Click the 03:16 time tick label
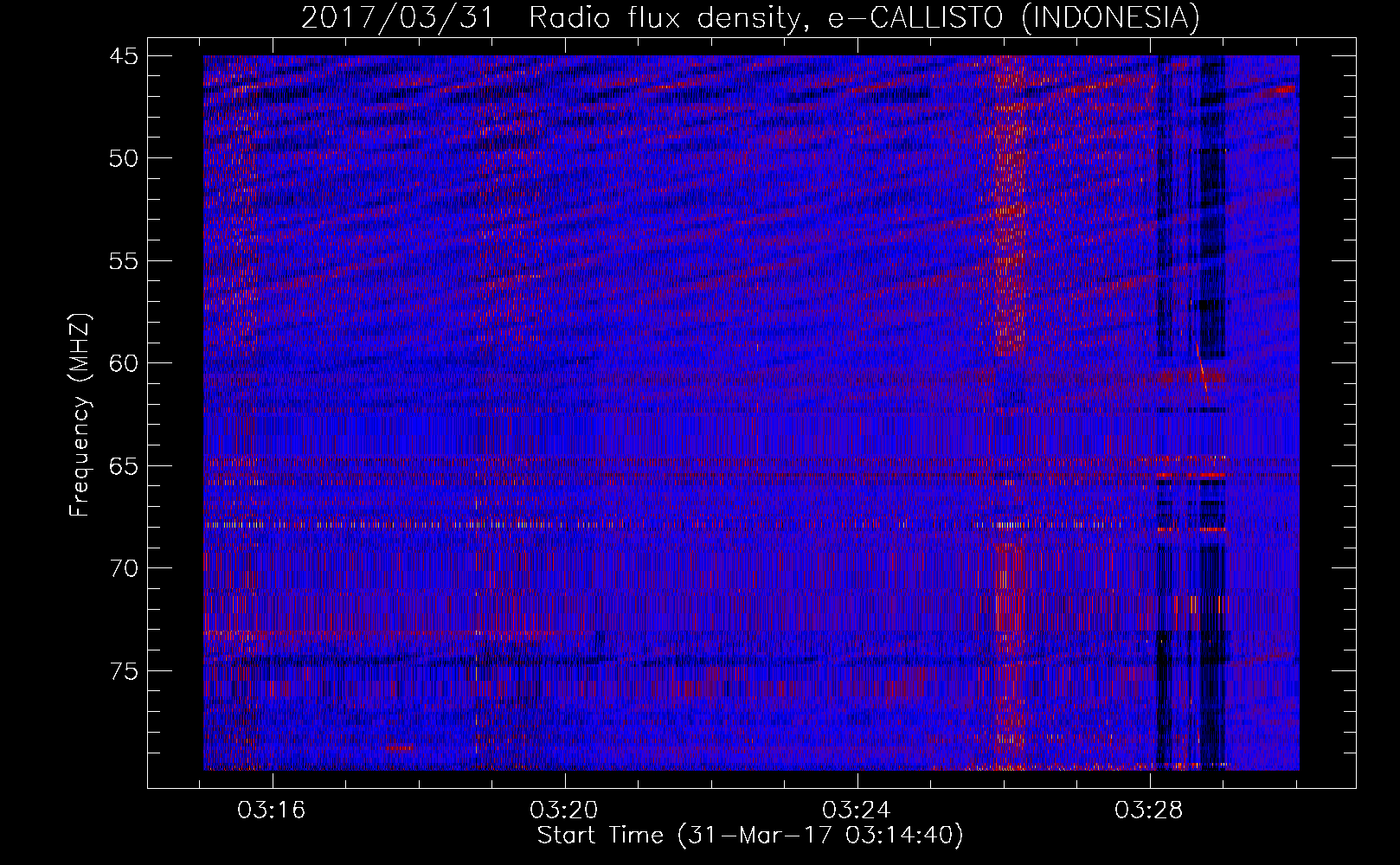Screen dimensions: 1400x865 point(272,811)
